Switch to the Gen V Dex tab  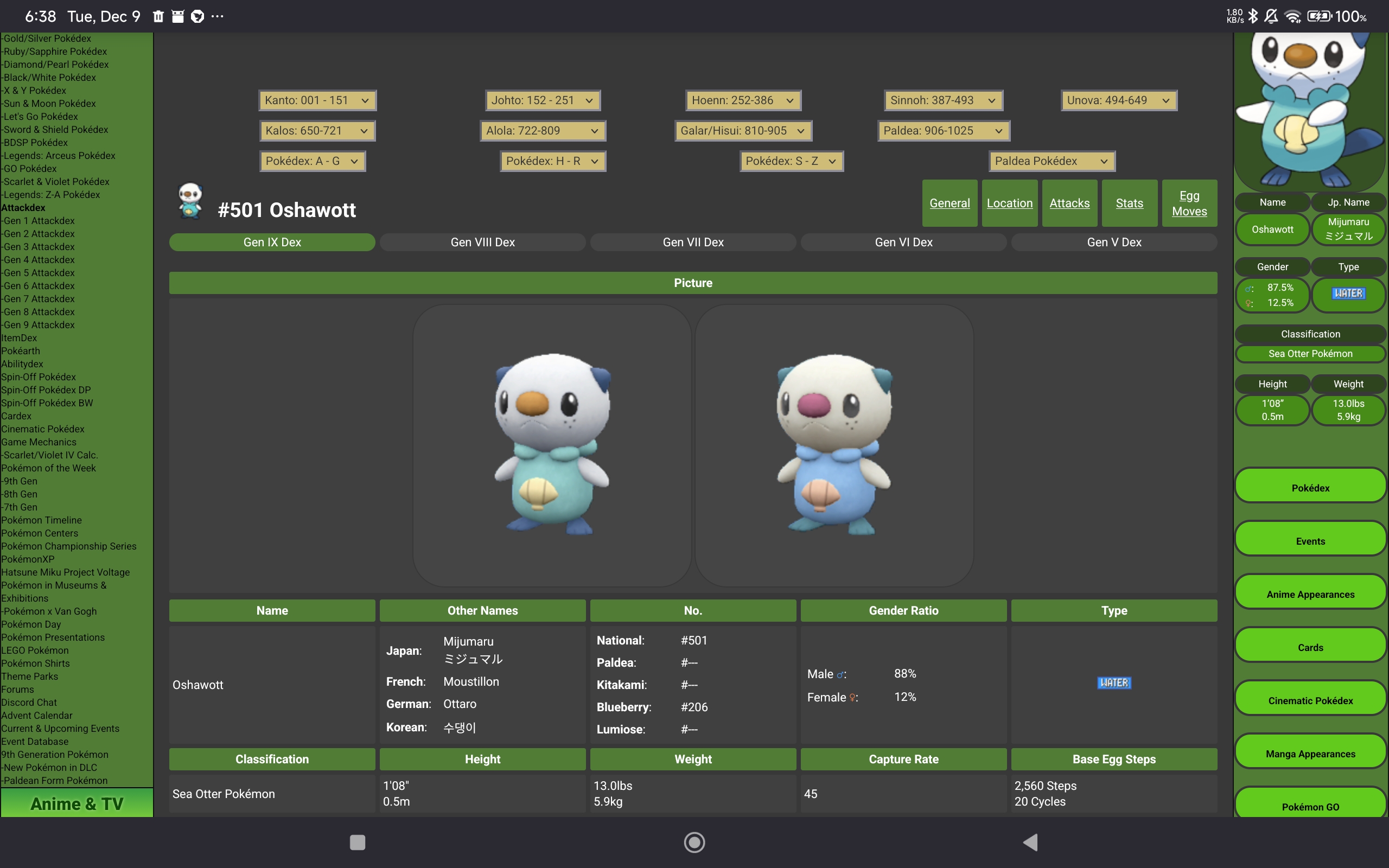point(1113,242)
